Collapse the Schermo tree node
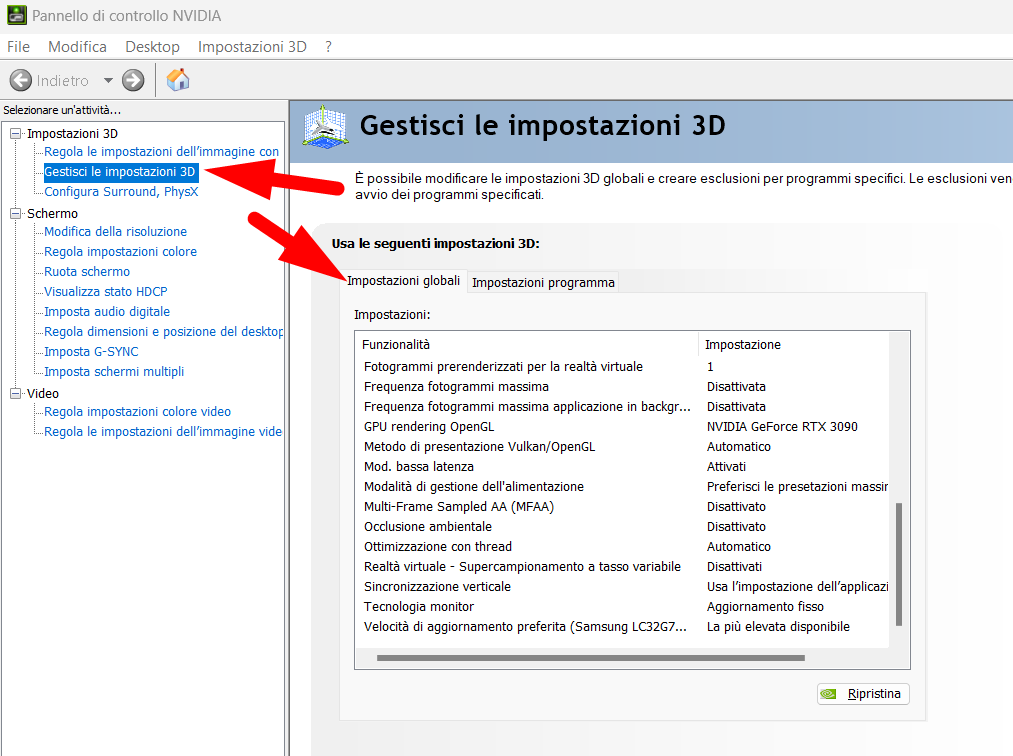Image resolution: width=1013 pixels, height=756 pixels. click(16, 214)
